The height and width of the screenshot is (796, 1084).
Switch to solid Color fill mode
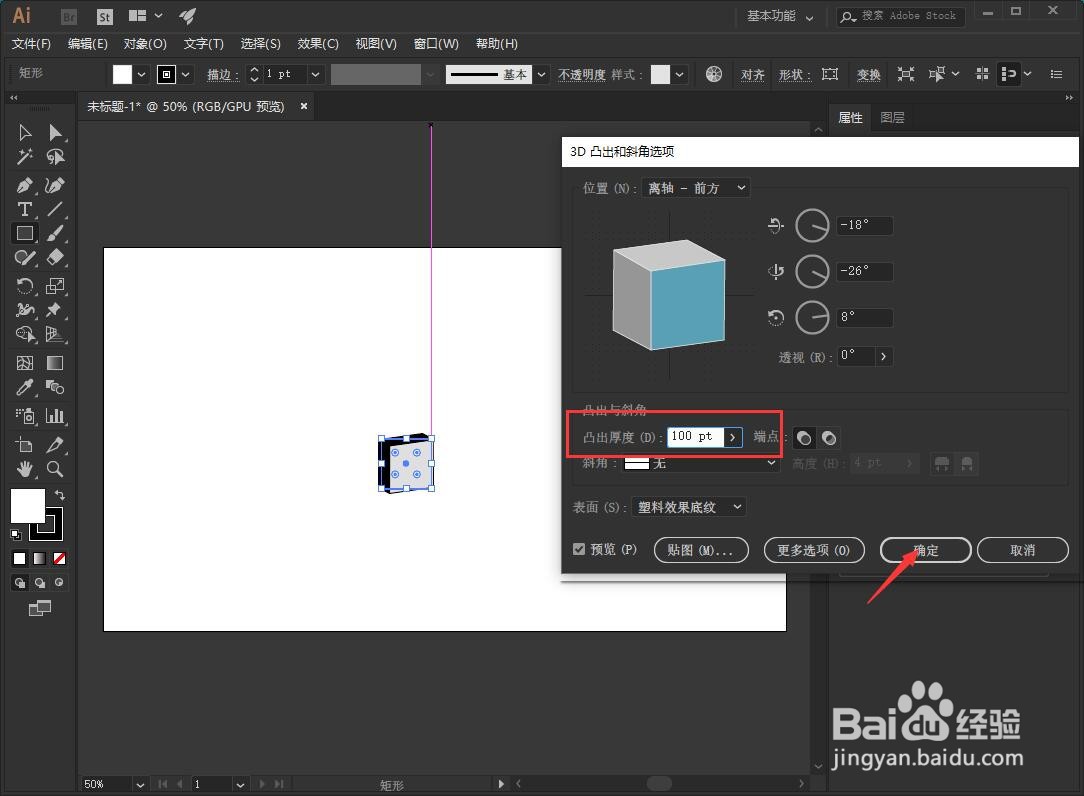[x=19, y=558]
